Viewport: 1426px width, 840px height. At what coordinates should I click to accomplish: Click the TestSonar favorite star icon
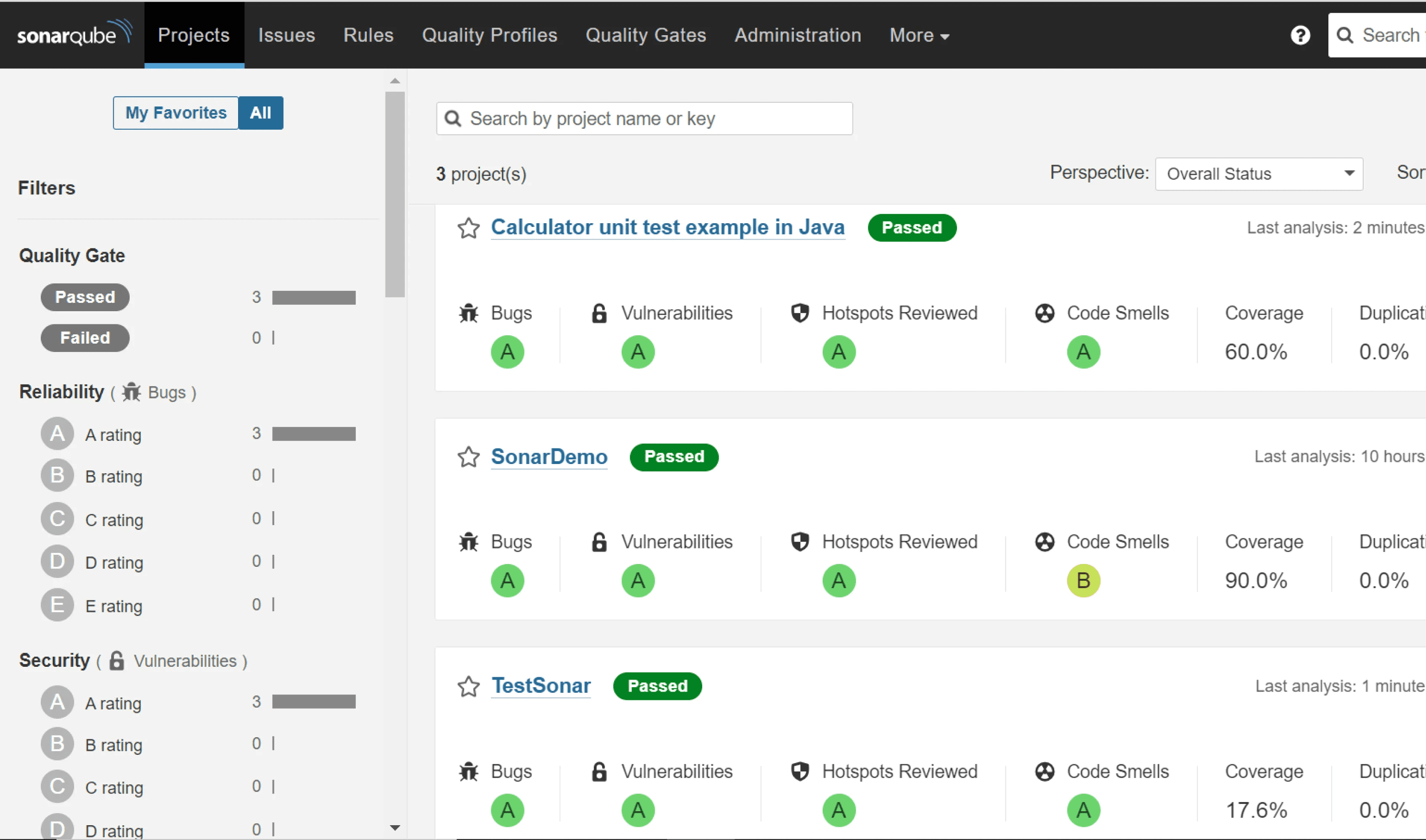click(x=468, y=686)
